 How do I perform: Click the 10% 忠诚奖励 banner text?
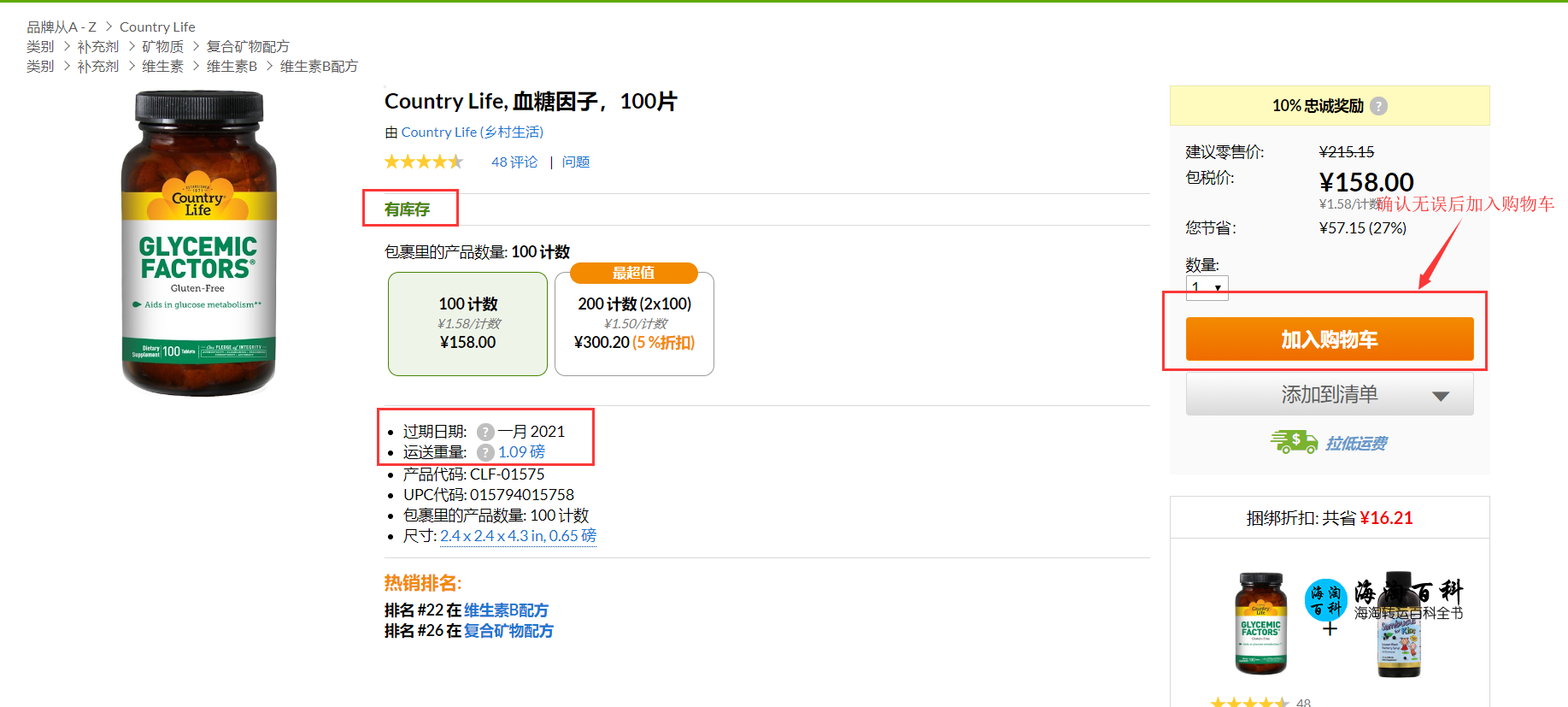pyautogui.click(x=1318, y=106)
